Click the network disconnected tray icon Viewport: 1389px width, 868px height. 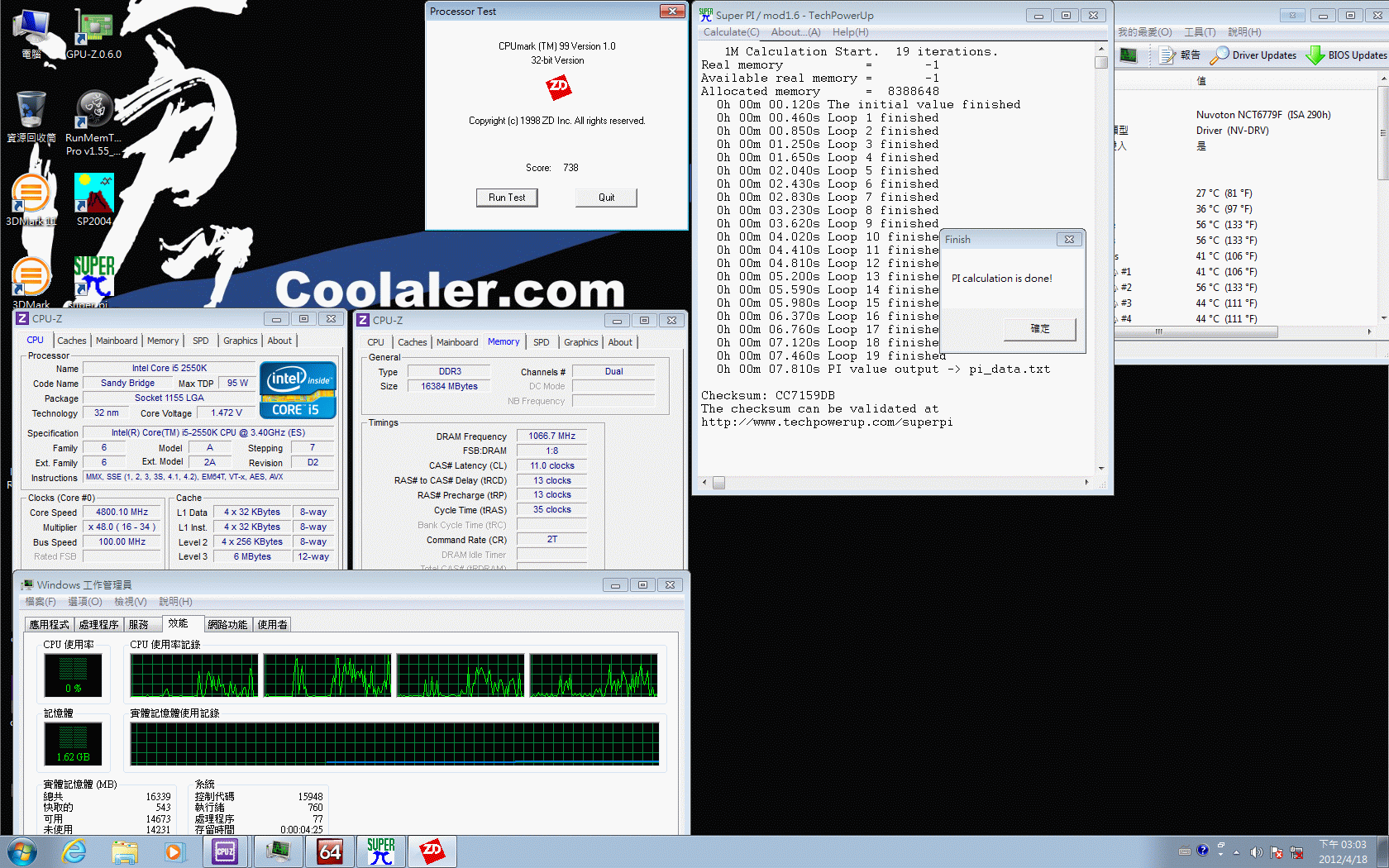click(x=1296, y=852)
